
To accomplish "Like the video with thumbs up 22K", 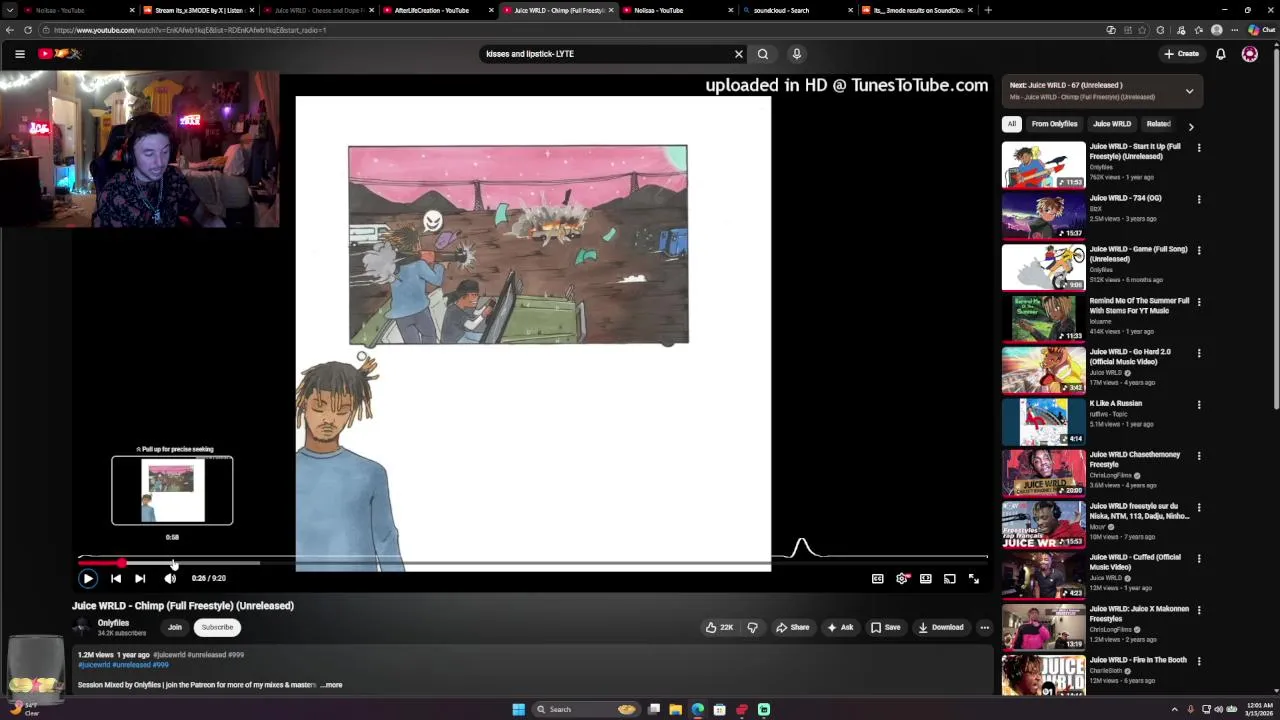I will coord(719,627).
